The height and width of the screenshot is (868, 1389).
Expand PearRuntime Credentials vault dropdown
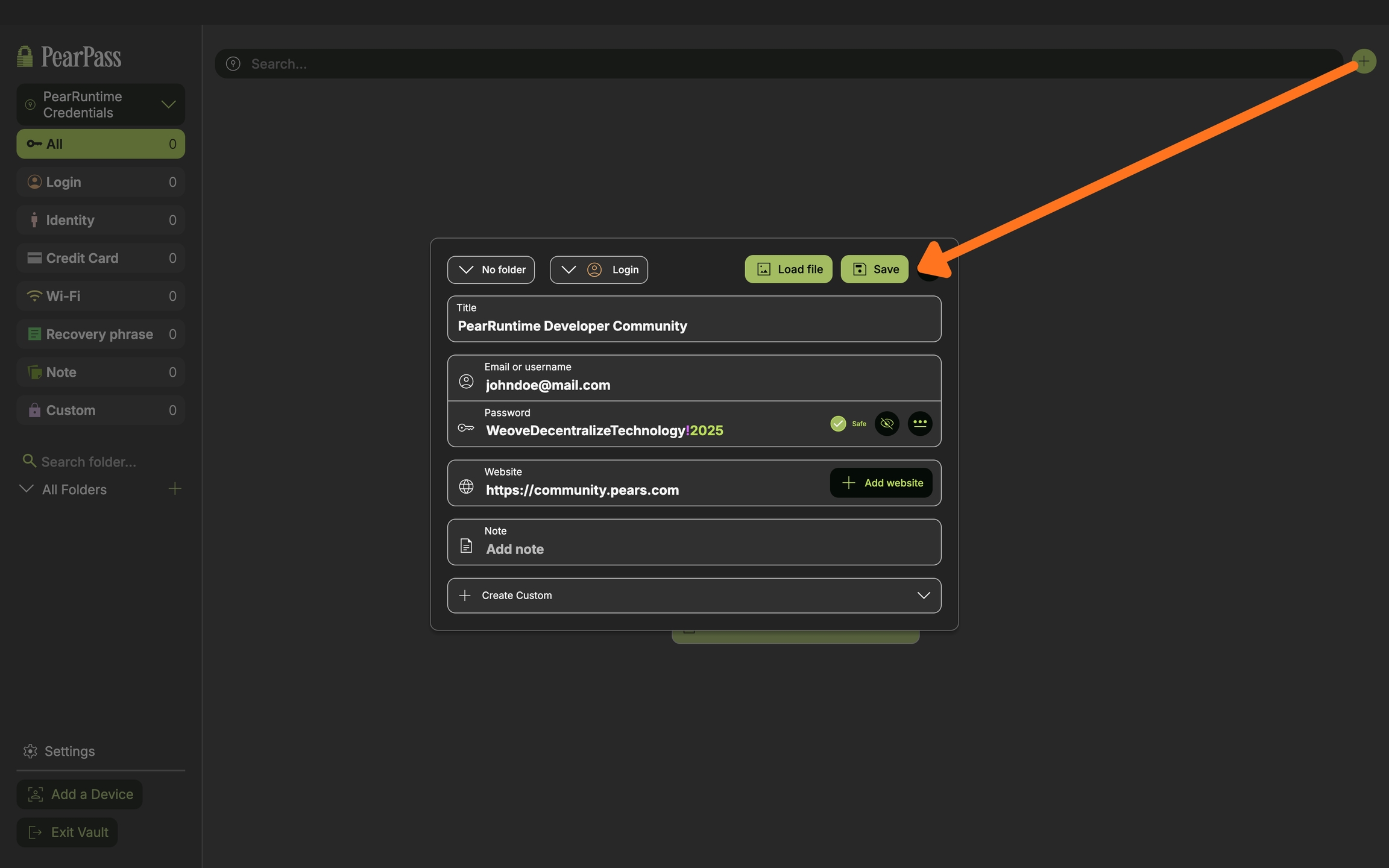pos(168,105)
